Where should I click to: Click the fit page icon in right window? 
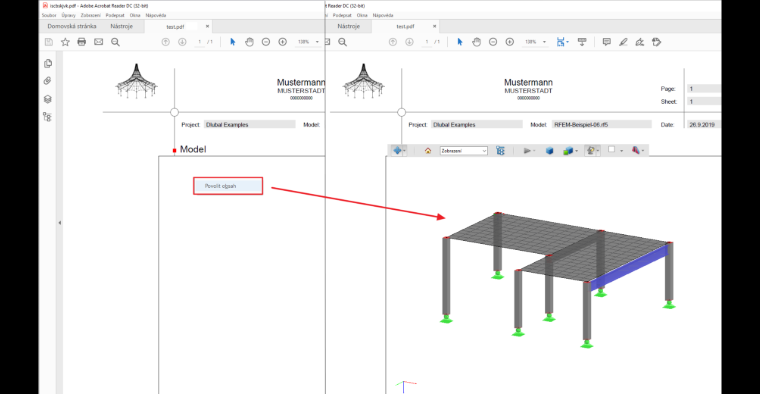[x=560, y=42]
